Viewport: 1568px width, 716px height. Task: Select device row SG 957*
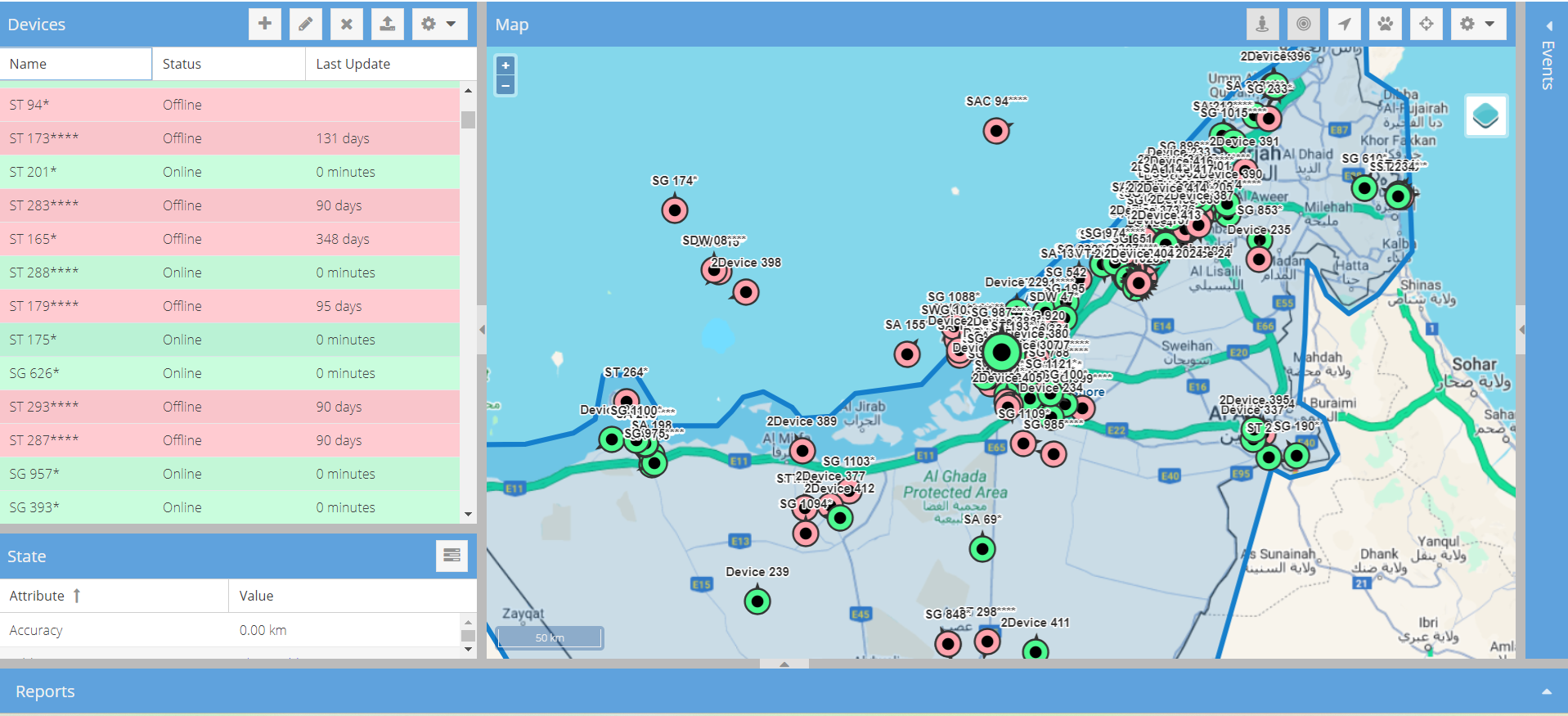click(x=230, y=474)
